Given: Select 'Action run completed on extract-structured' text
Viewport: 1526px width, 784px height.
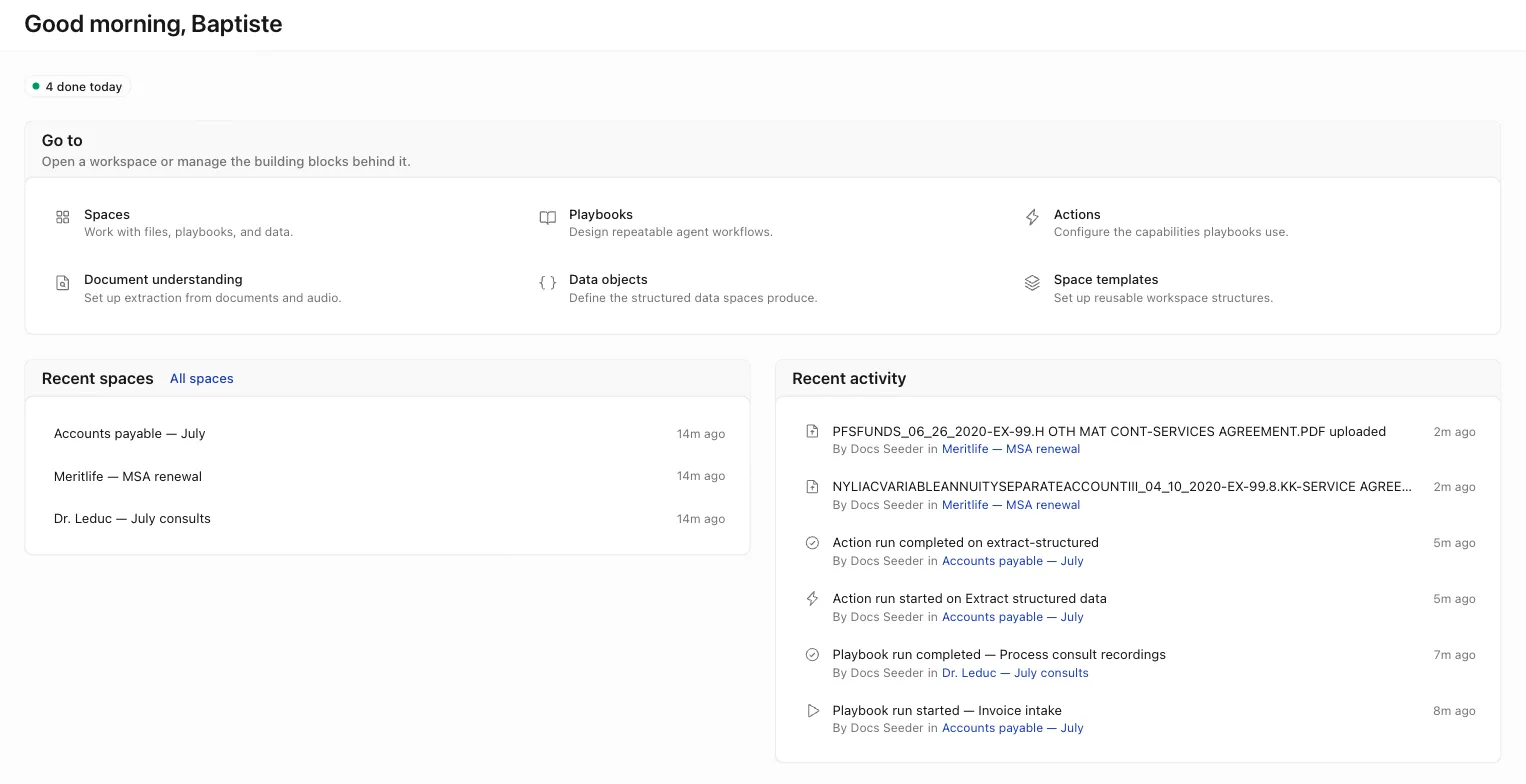Looking at the screenshot, I should tap(966, 543).
